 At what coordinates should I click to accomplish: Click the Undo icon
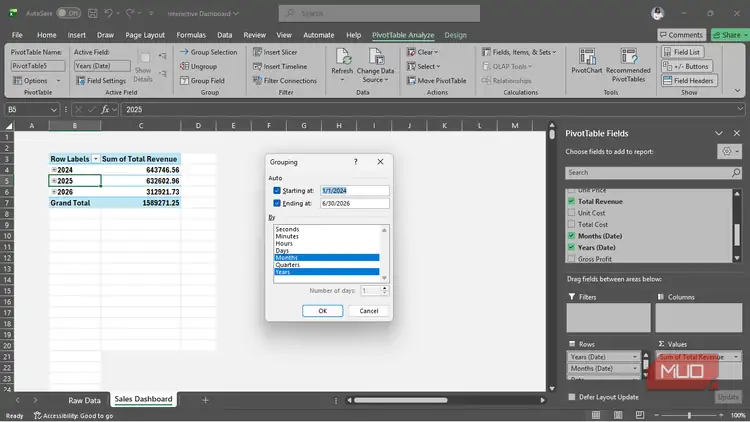(109, 13)
